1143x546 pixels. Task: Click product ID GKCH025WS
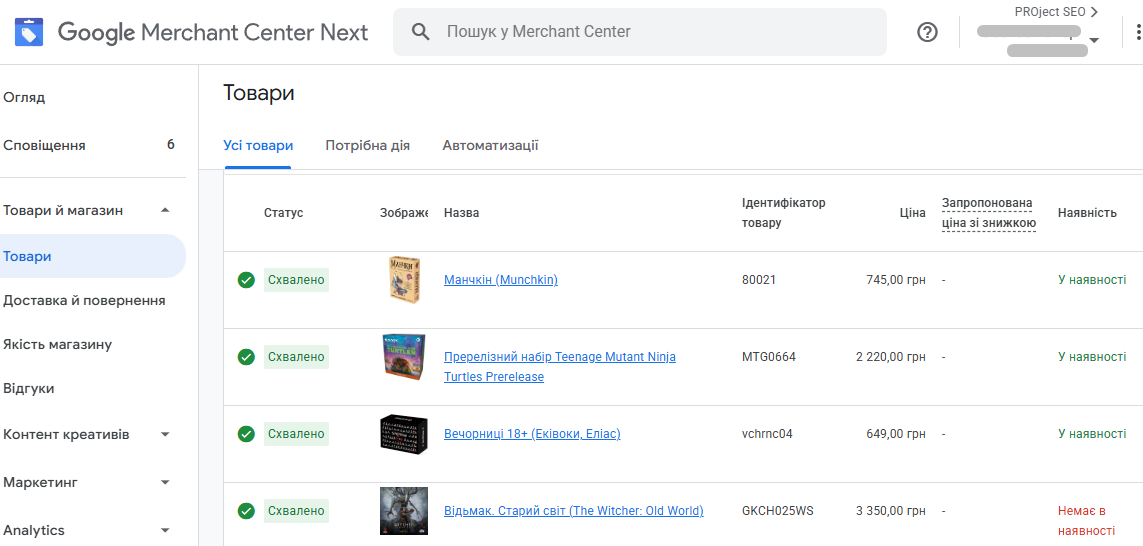click(x=778, y=511)
